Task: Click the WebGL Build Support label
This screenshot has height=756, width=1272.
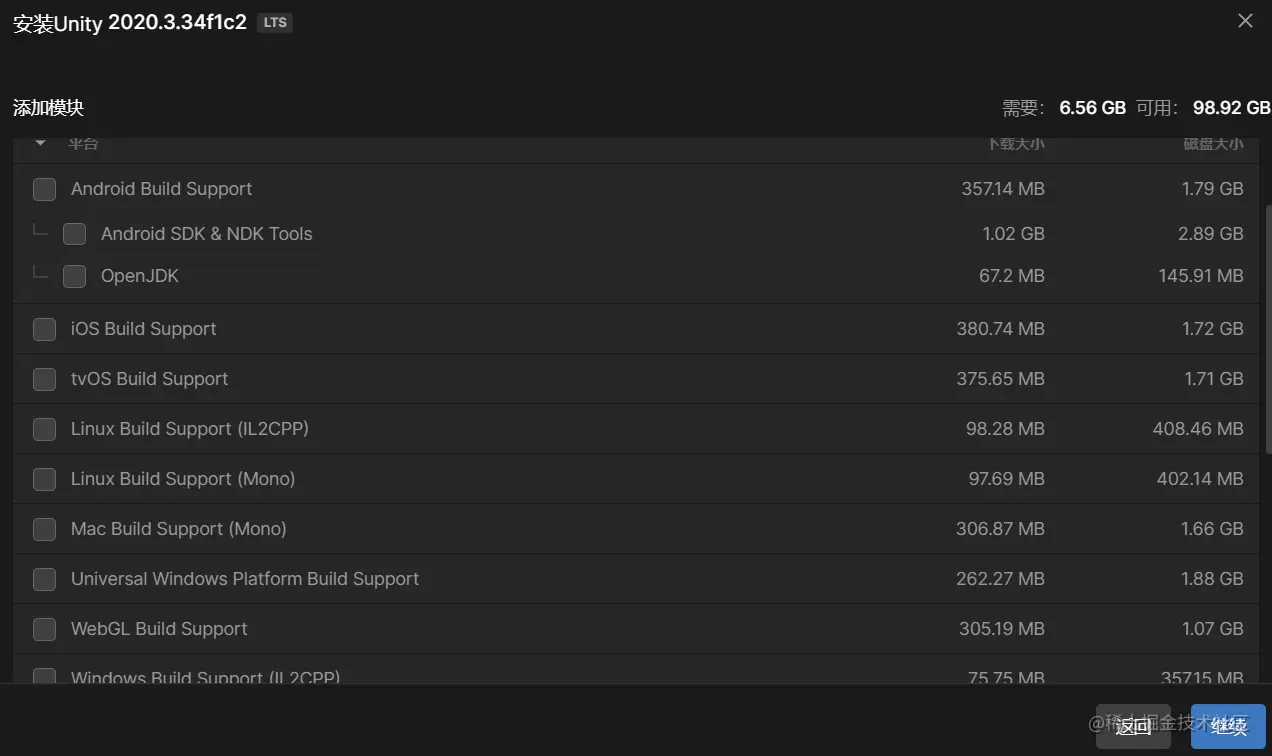Action: (x=159, y=629)
